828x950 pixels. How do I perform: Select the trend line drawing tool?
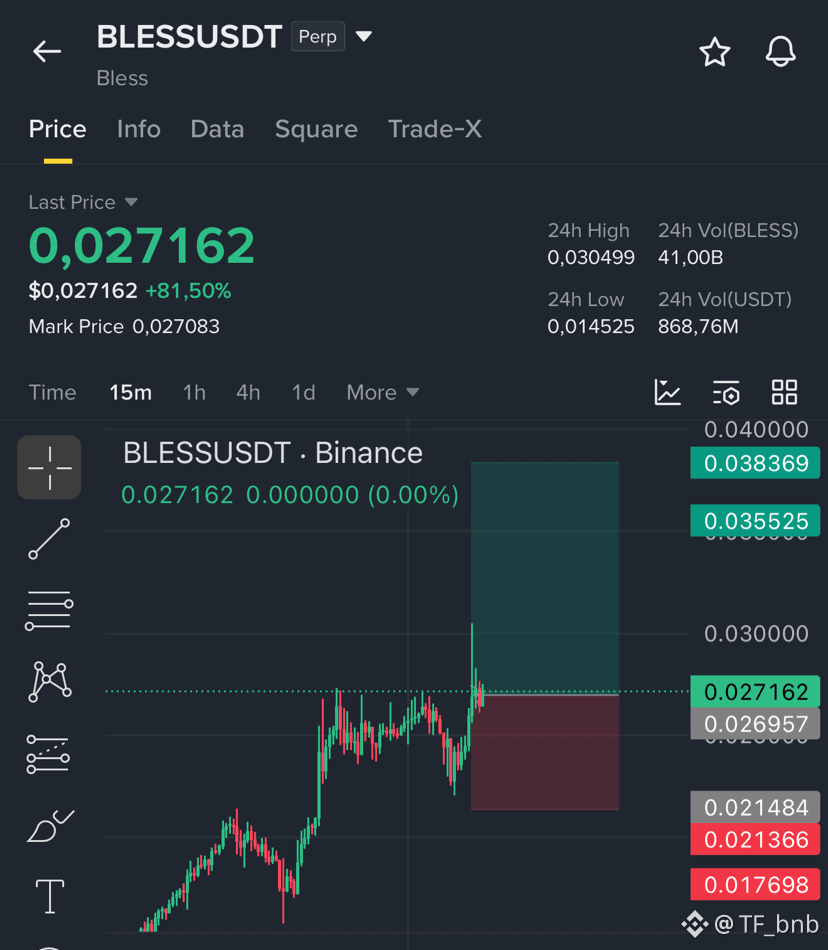click(49, 539)
